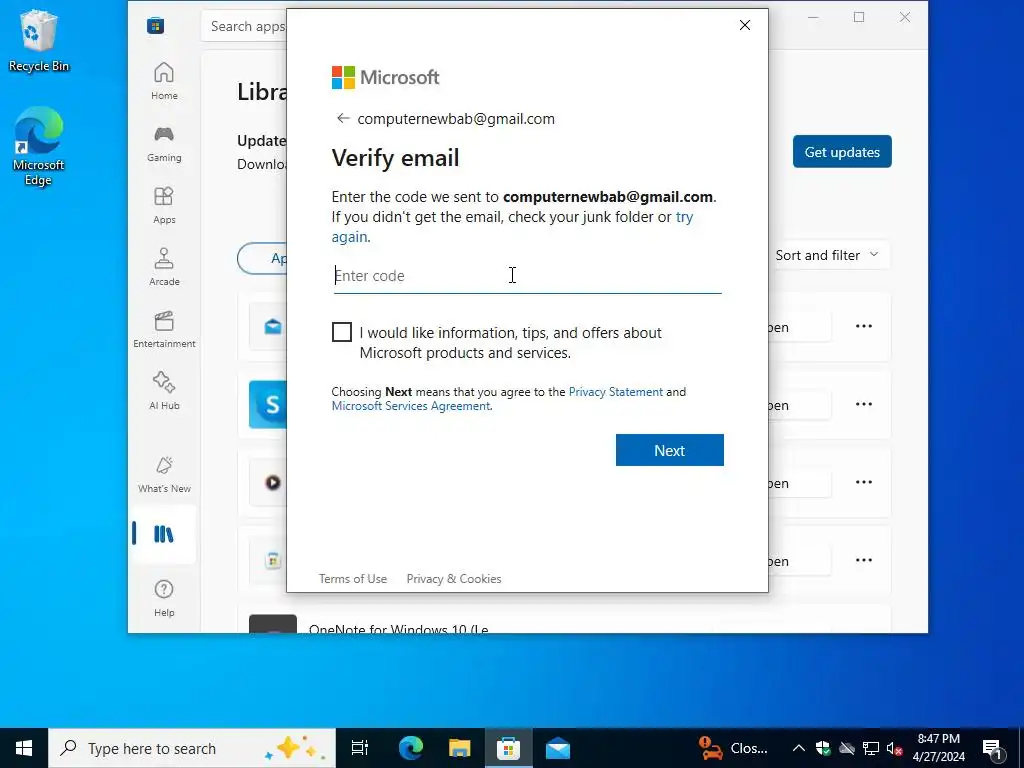The image size is (1024, 768).
Task: Open the traffic news widget on taskbar
Action: point(733,748)
